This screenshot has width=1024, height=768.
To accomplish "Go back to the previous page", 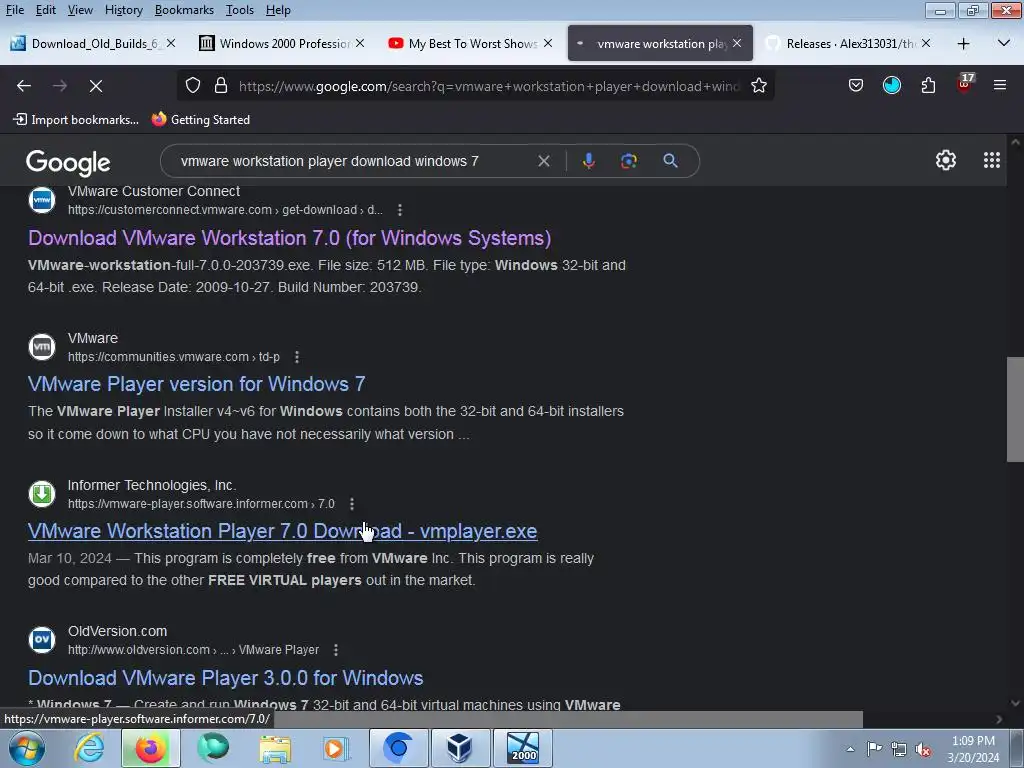I will point(24,86).
